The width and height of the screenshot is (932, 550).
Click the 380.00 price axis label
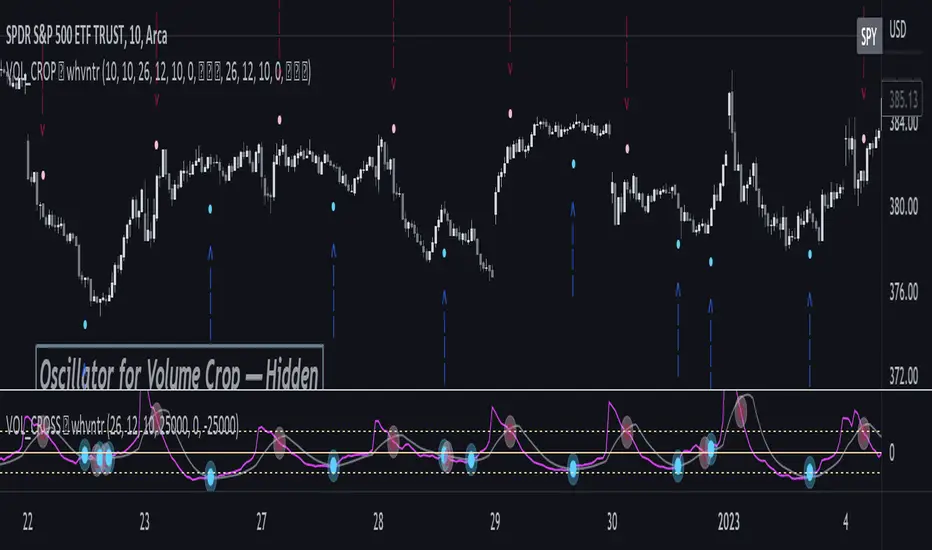pyautogui.click(x=903, y=207)
